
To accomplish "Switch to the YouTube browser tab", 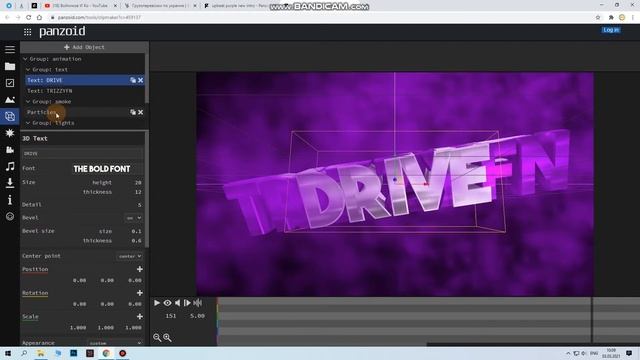I will 80,6.
